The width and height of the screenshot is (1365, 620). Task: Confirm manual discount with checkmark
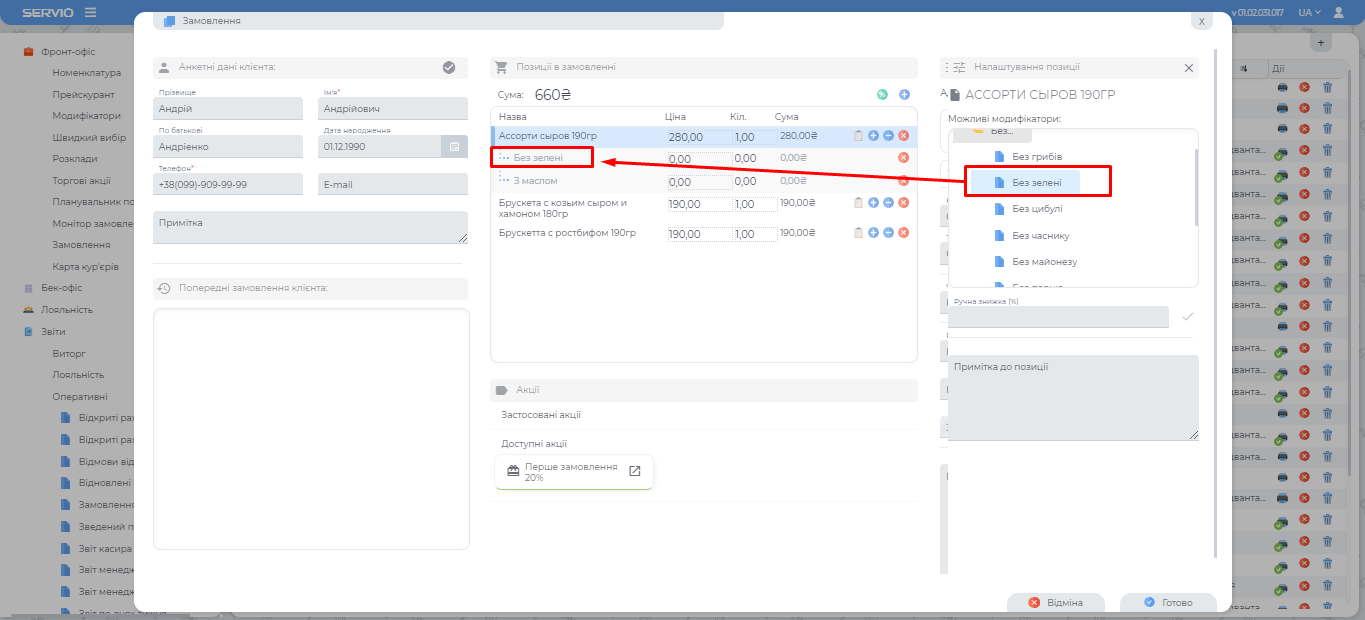tap(1188, 317)
